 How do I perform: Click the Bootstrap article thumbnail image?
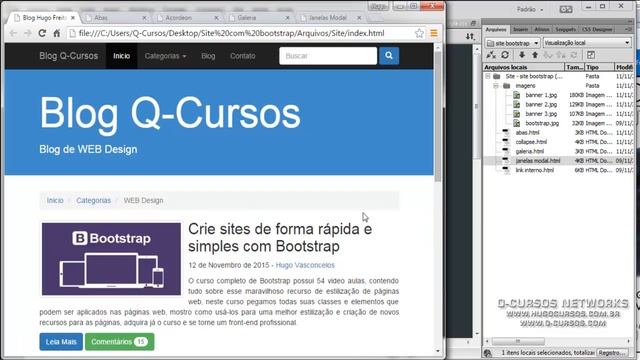pos(111,259)
